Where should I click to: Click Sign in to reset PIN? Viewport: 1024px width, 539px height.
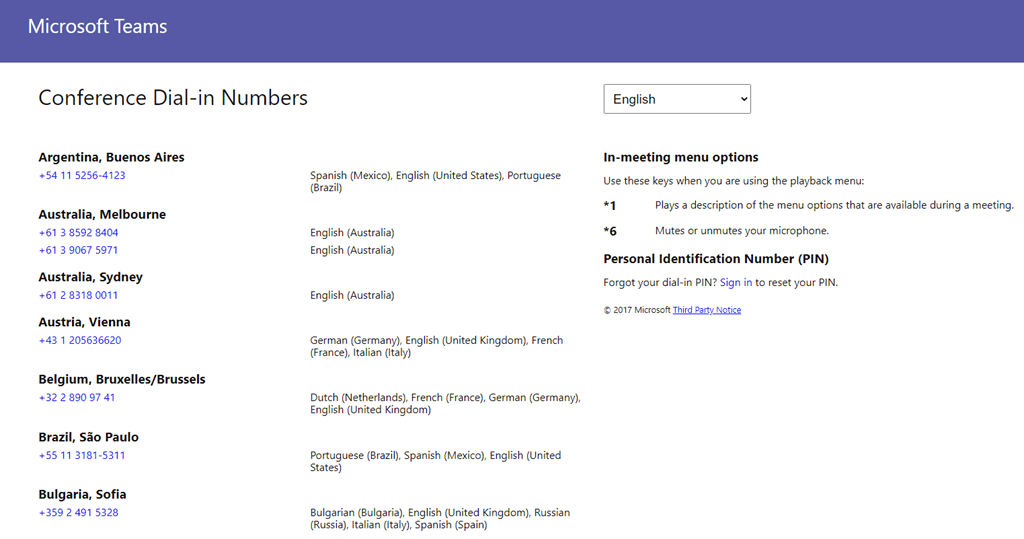coord(736,282)
